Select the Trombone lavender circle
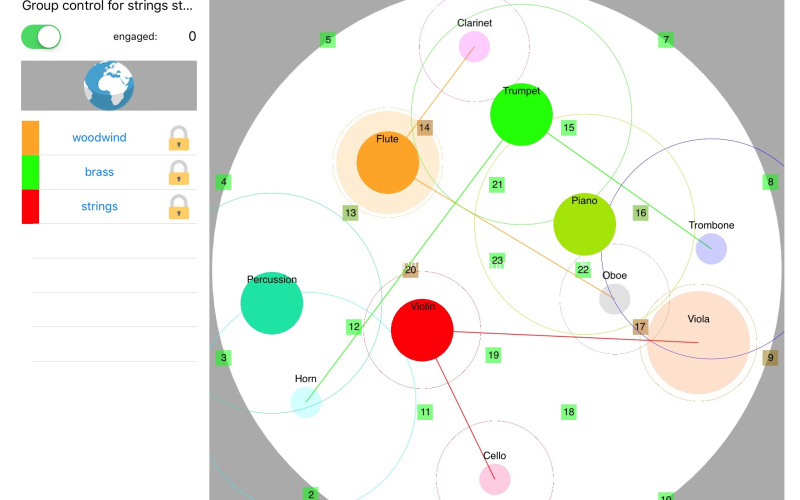This screenshot has width=800, height=500. pos(711,249)
